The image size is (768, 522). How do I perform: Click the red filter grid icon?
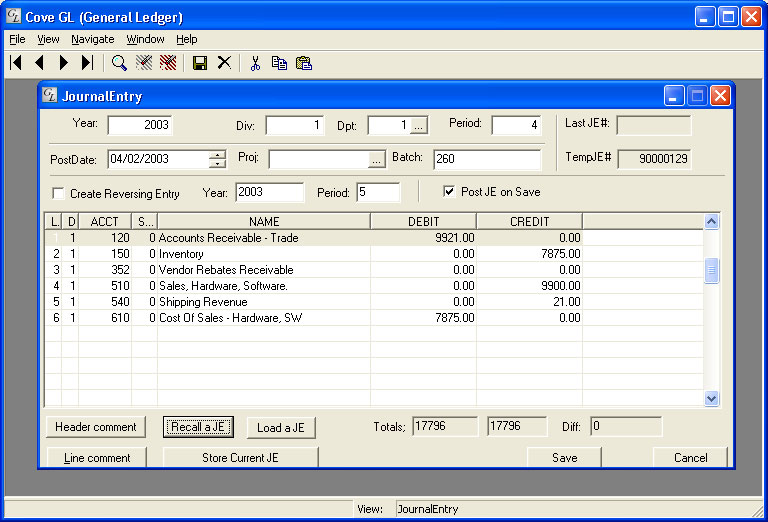tap(168, 63)
